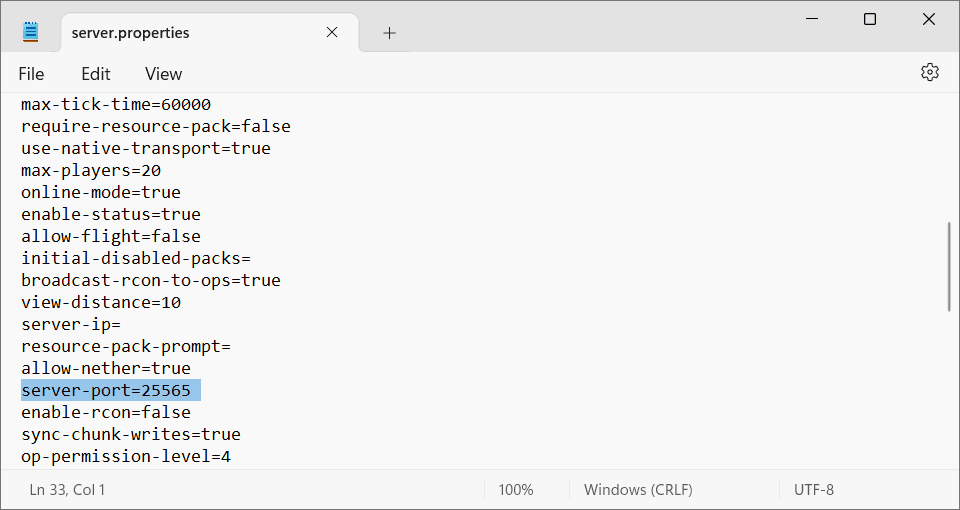Viewport: 960px width, 510px height.
Task: Open the View menu
Action: (x=163, y=74)
